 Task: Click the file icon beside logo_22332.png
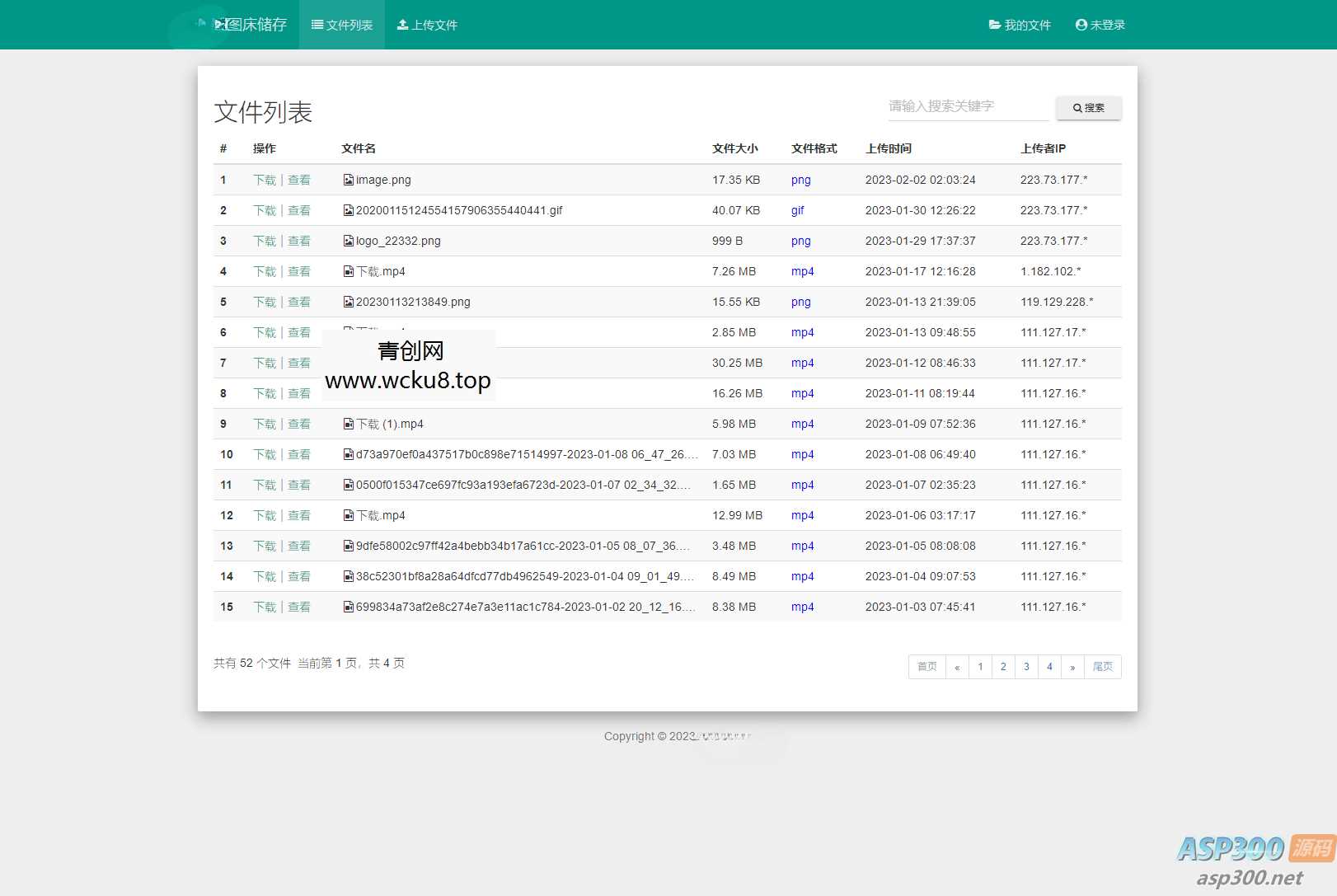349,241
